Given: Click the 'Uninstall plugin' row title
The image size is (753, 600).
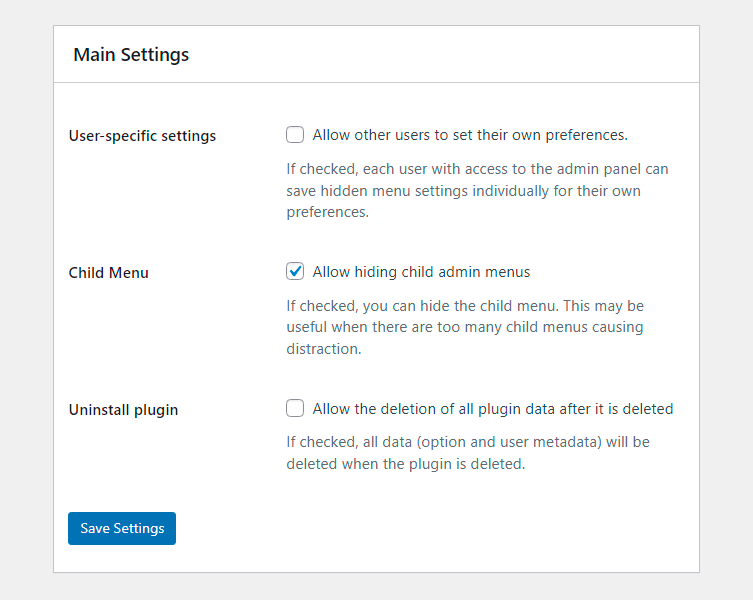Looking at the screenshot, I should point(123,410).
